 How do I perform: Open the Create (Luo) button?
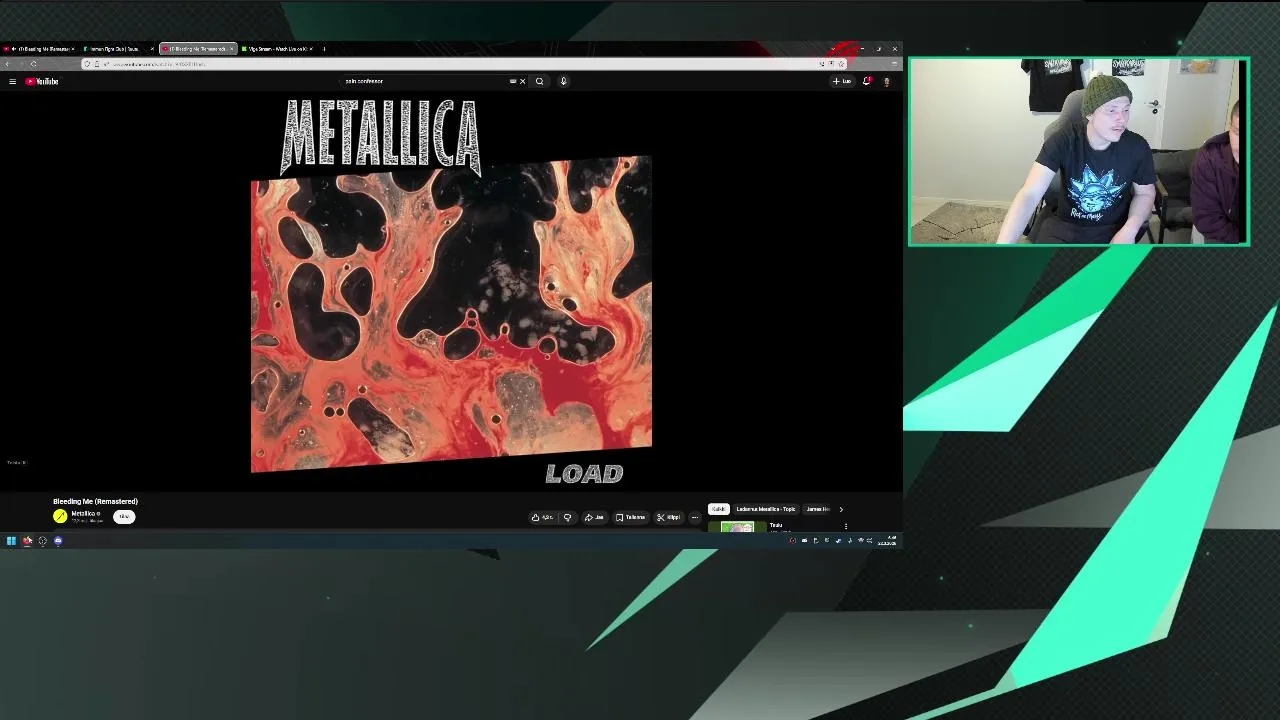[x=842, y=81]
